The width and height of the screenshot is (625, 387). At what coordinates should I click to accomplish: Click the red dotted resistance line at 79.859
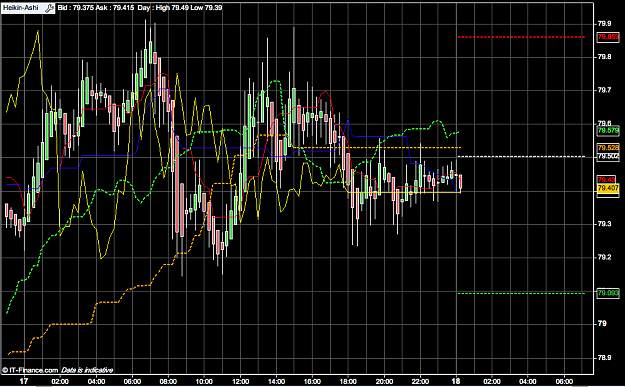coord(521,37)
